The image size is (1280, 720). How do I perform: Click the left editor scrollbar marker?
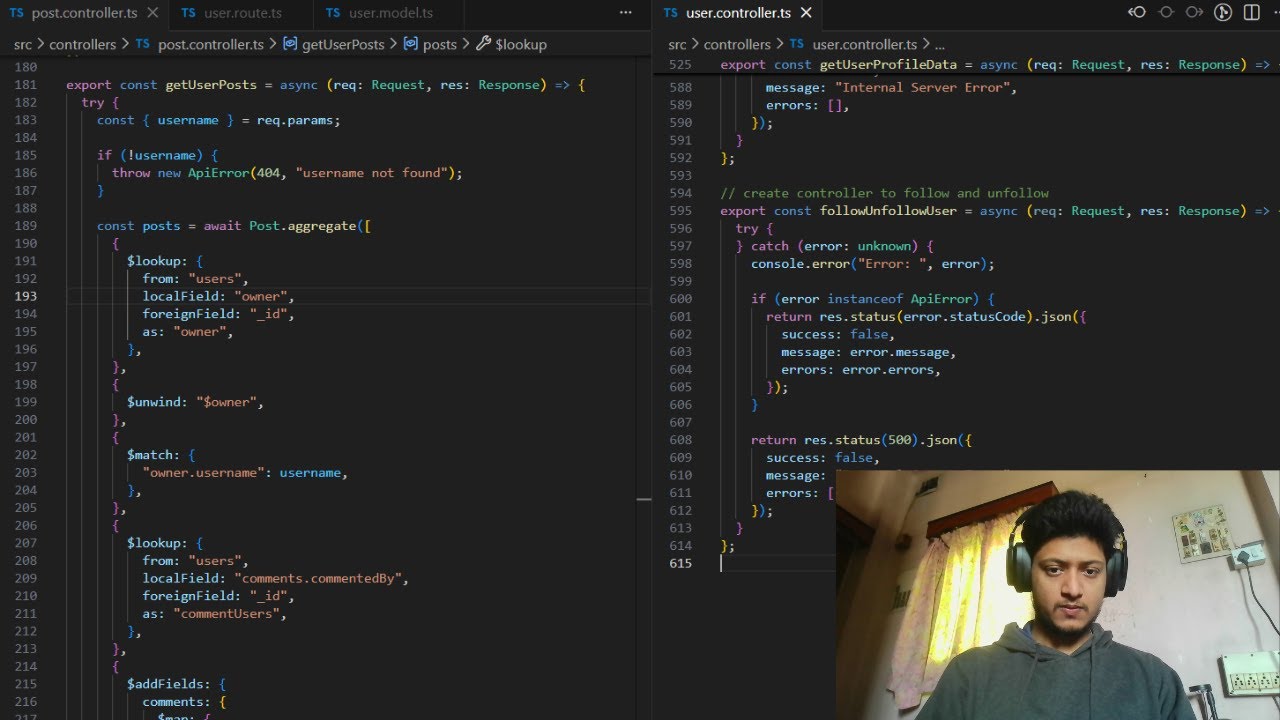click(644, 498)
